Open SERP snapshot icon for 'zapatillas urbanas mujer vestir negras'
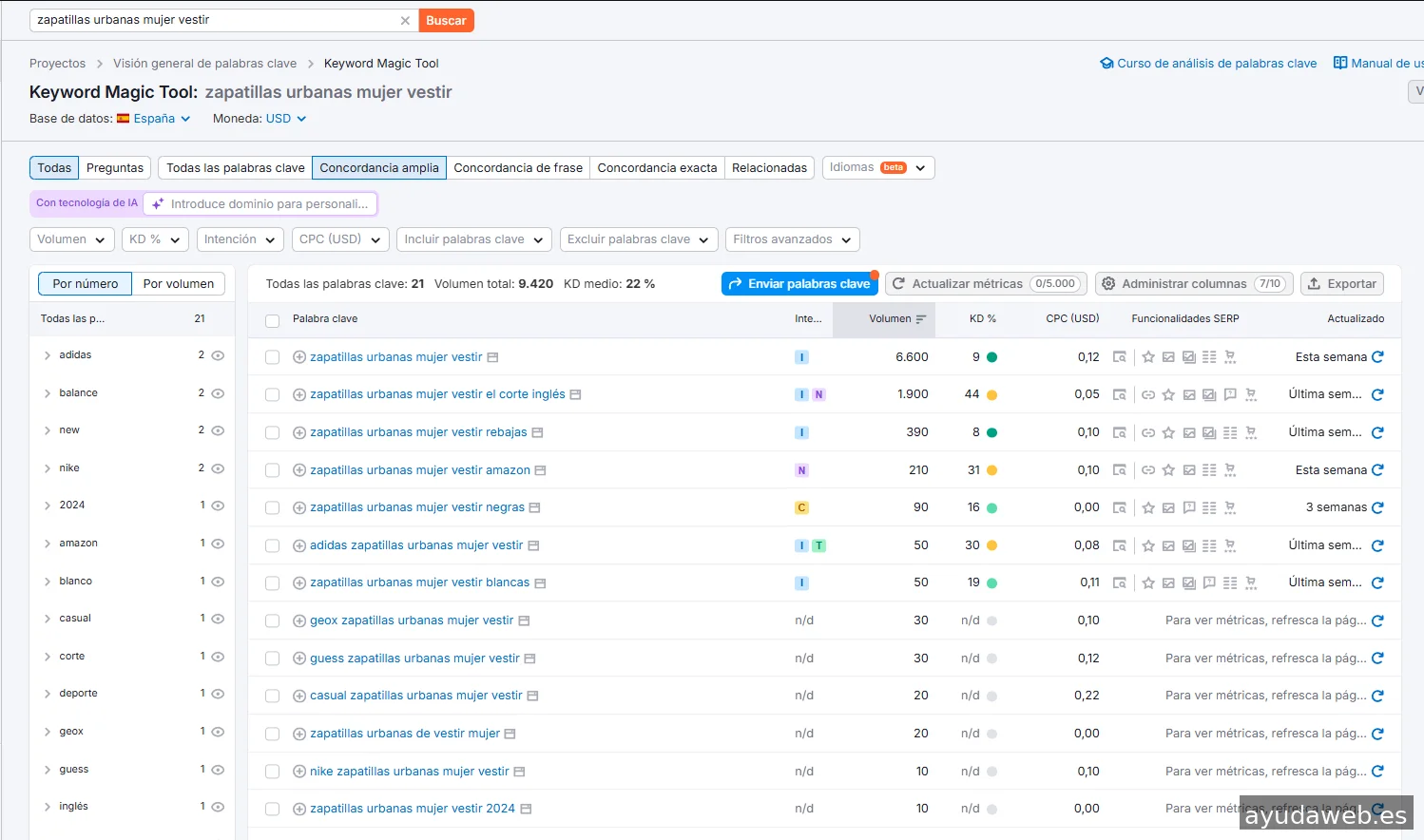Viewport: 1424px width, 840px height. (1120, 507)
